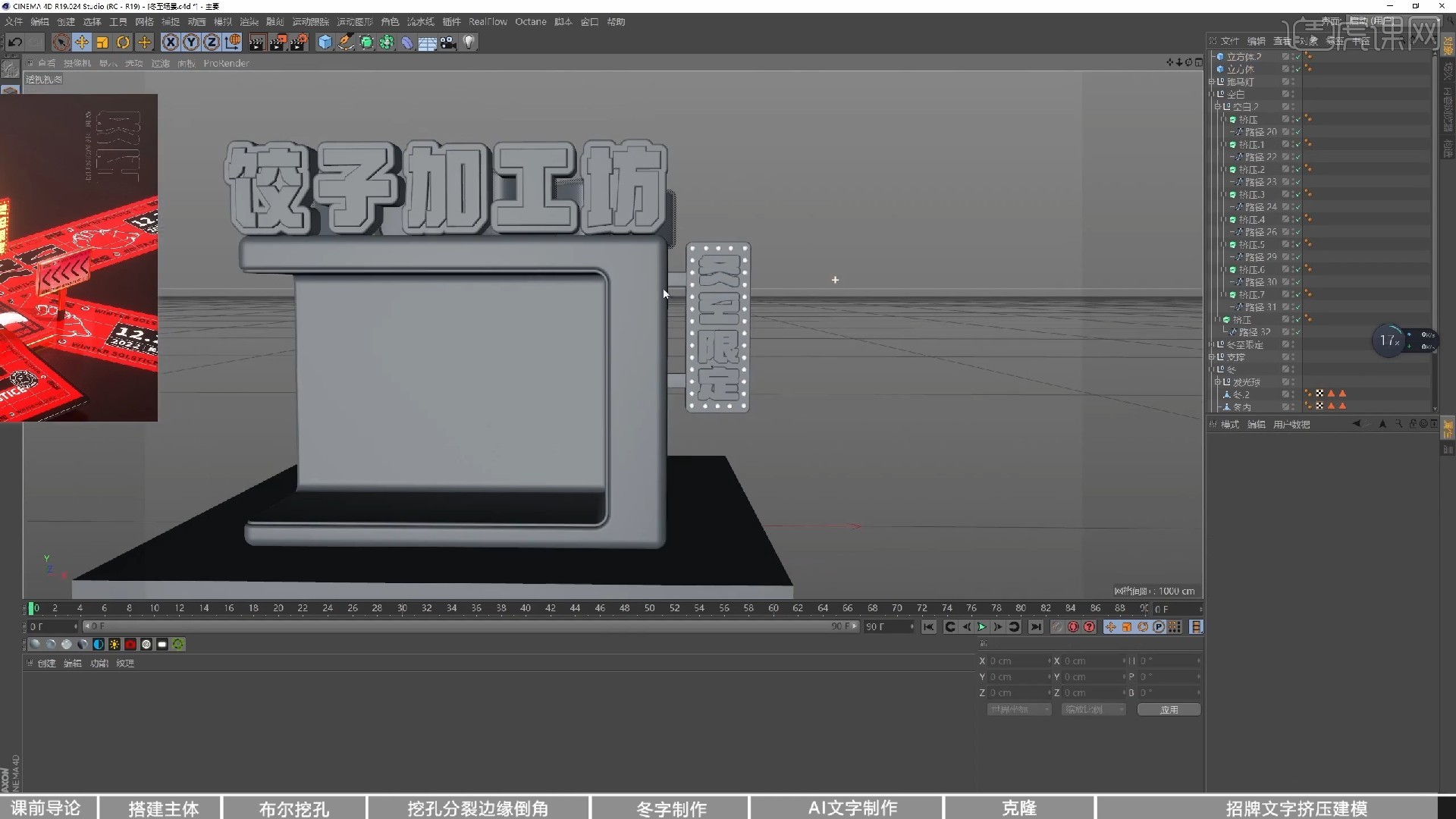Go to end of timeline
Image resolution: width=1456 pixels, height=819 pixels.
[x=1036, y=627]
